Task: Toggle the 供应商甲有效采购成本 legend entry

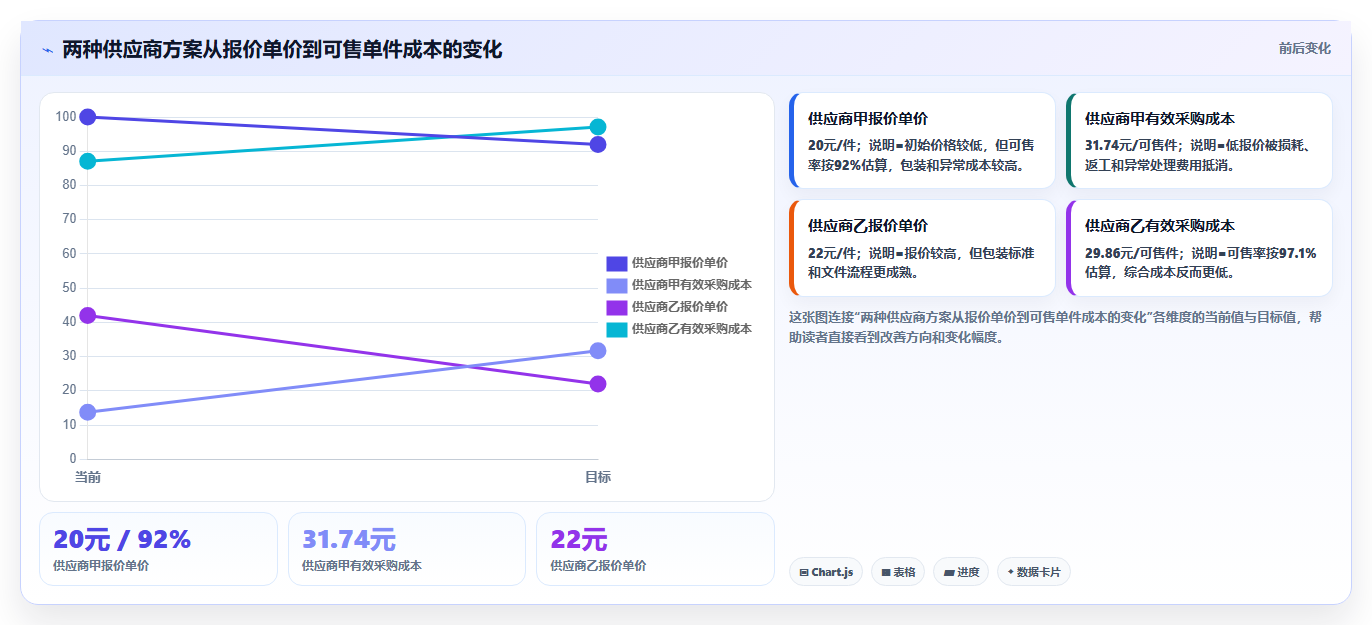Action: coord(679,285)
